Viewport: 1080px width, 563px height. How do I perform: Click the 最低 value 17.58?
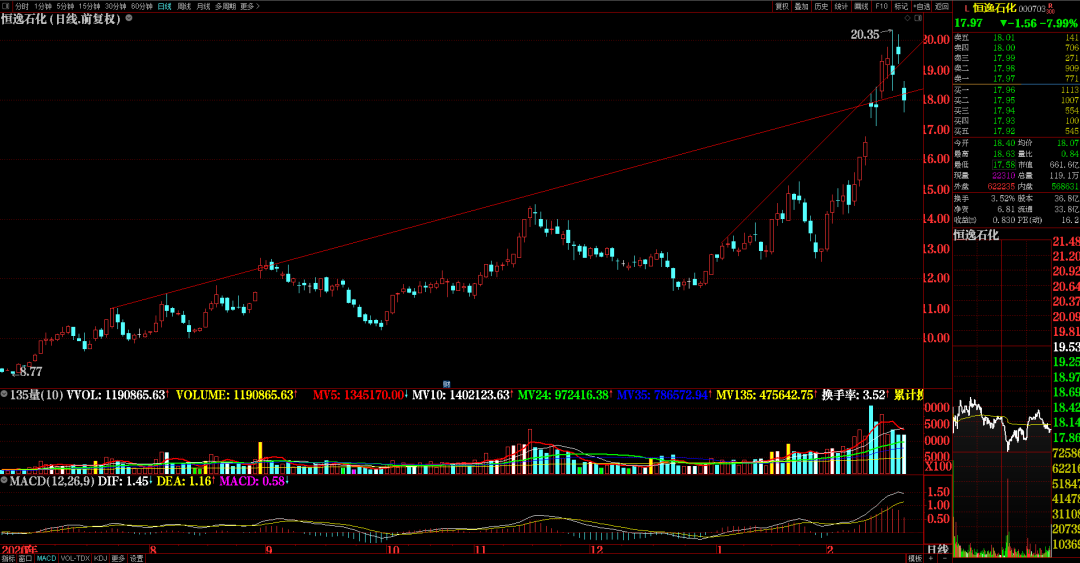(1004, 165)
